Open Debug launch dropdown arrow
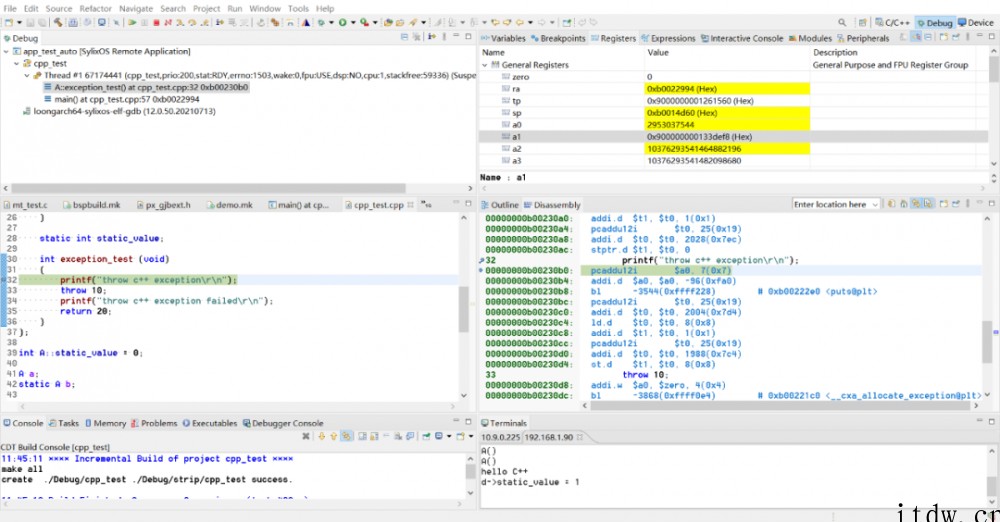 [x=331, y=22]
